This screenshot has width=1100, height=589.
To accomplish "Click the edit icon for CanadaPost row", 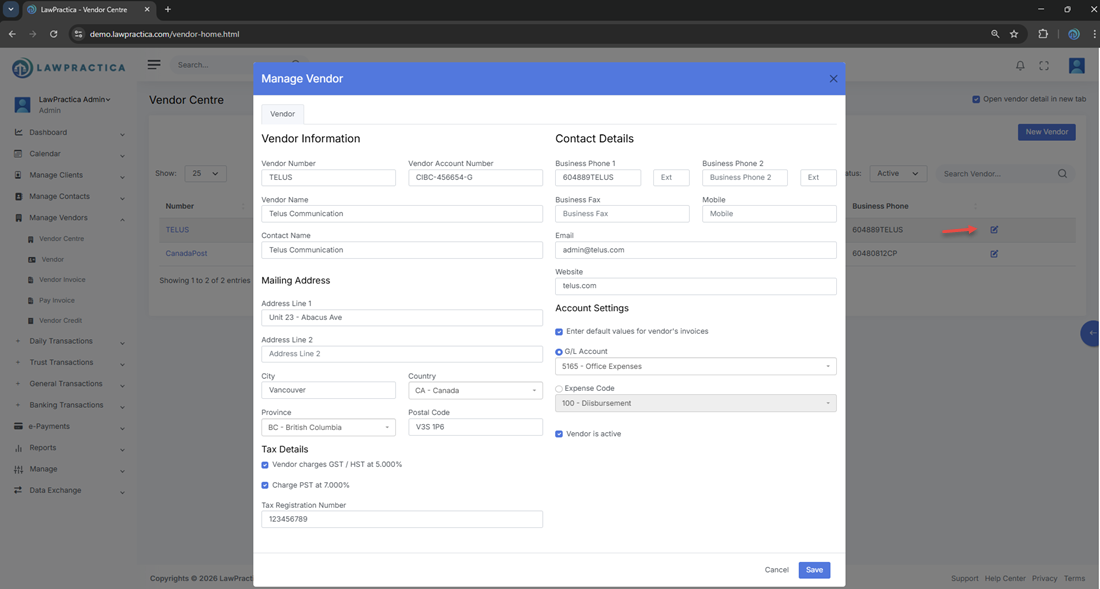I will click(994, 254).
